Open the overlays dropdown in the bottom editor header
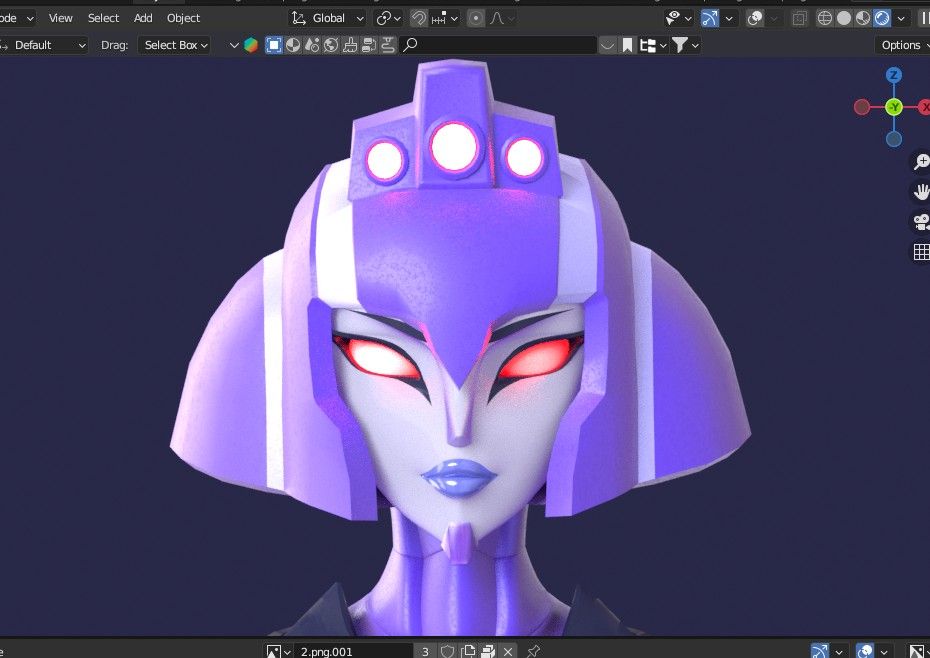930x658 pixels. [x=884, y=651]
